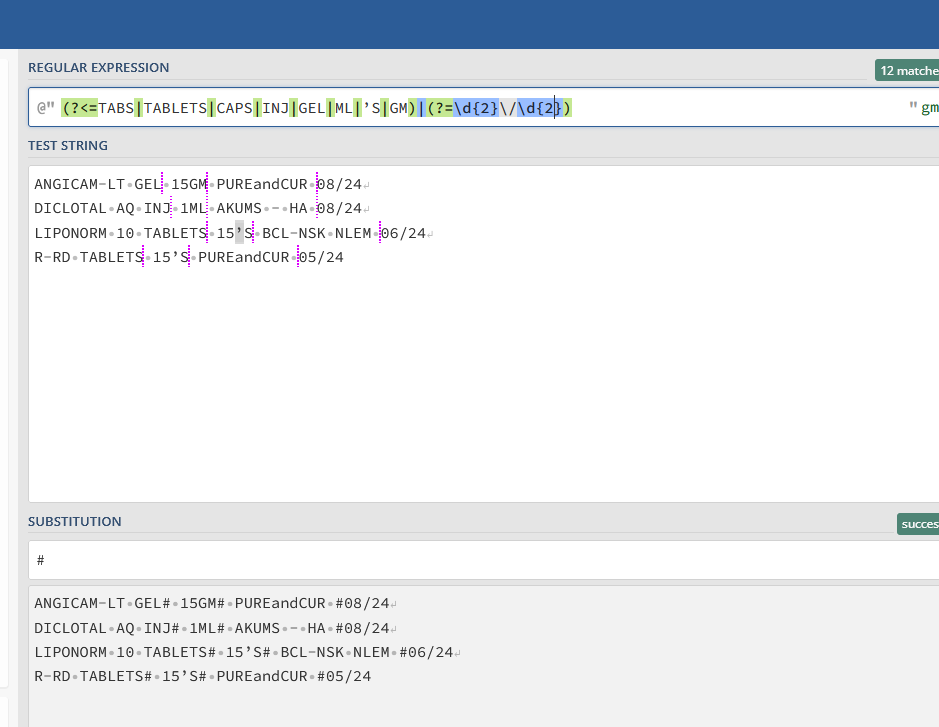Screen dimensions: 939x727
Task: Click the INJ token in the regex
Action: 276,107
